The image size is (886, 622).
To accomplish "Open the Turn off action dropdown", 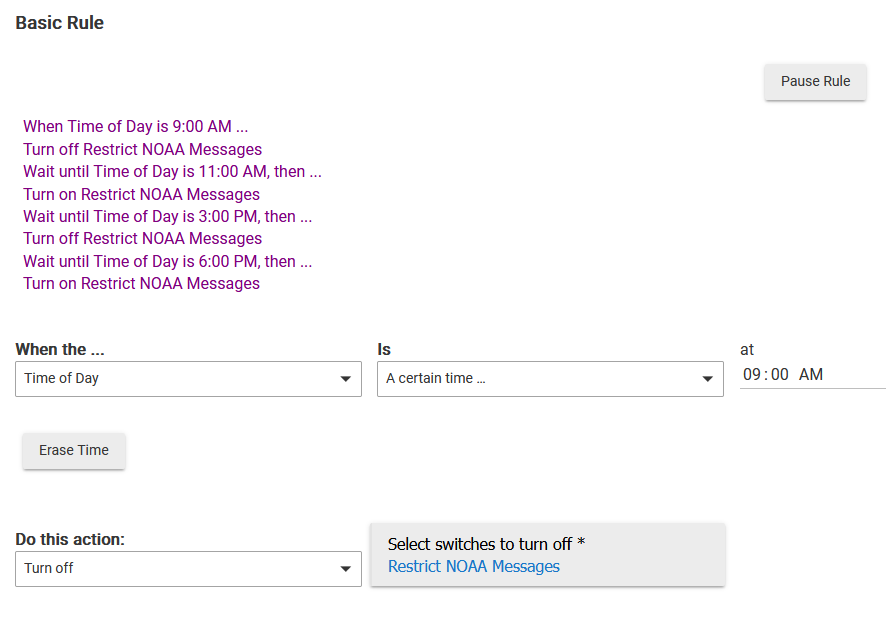I will [188, 569].
